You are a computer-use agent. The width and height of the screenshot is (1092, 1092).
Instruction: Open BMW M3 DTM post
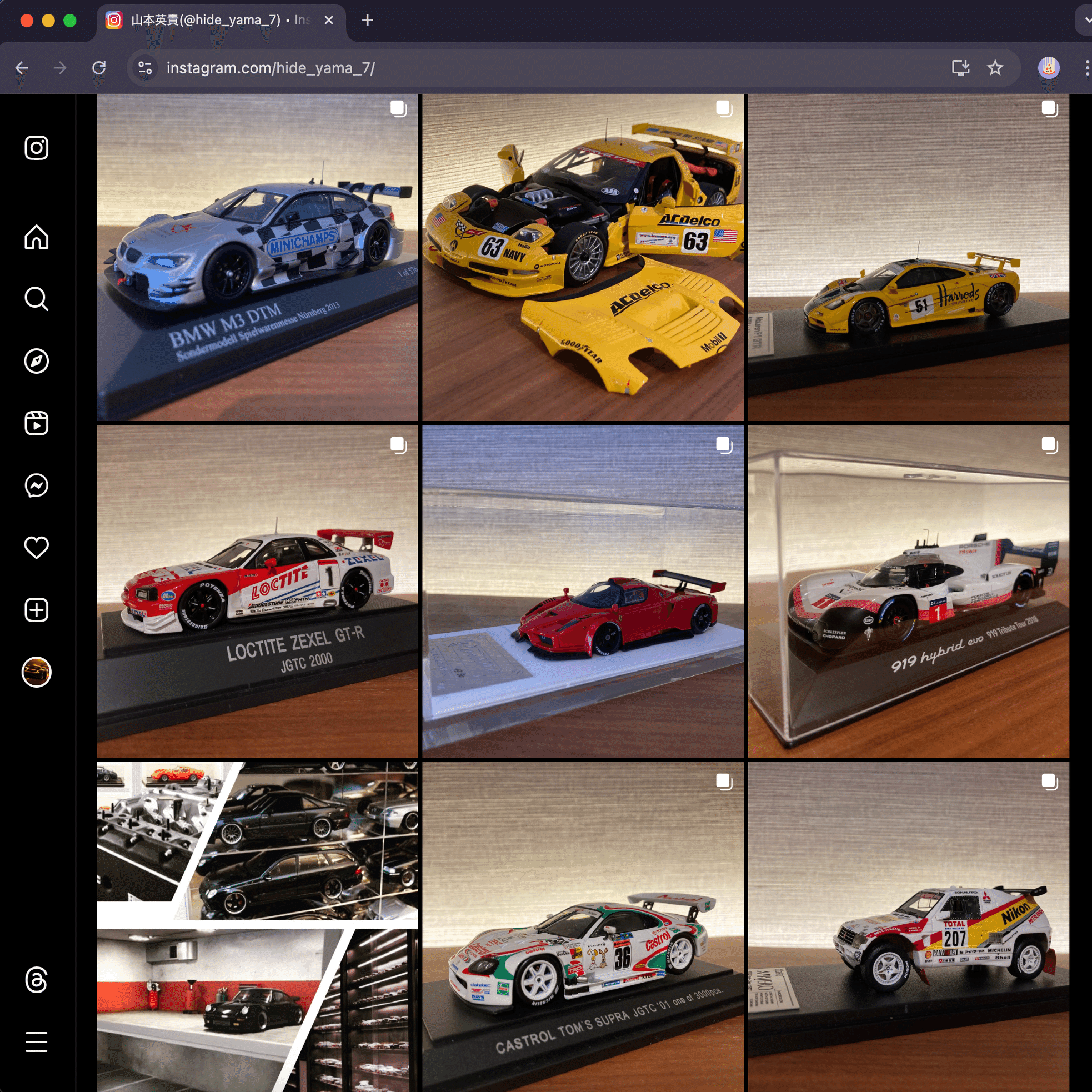tap(257, 258)
